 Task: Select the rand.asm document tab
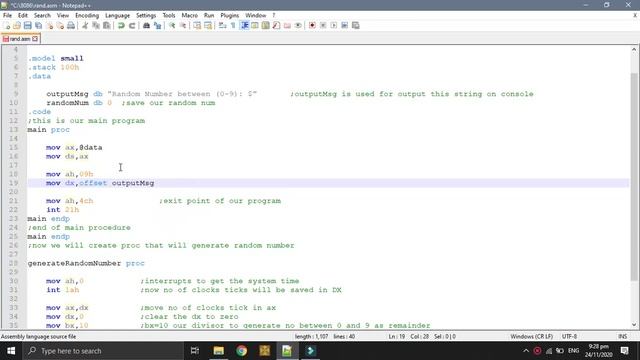[20, 39]
